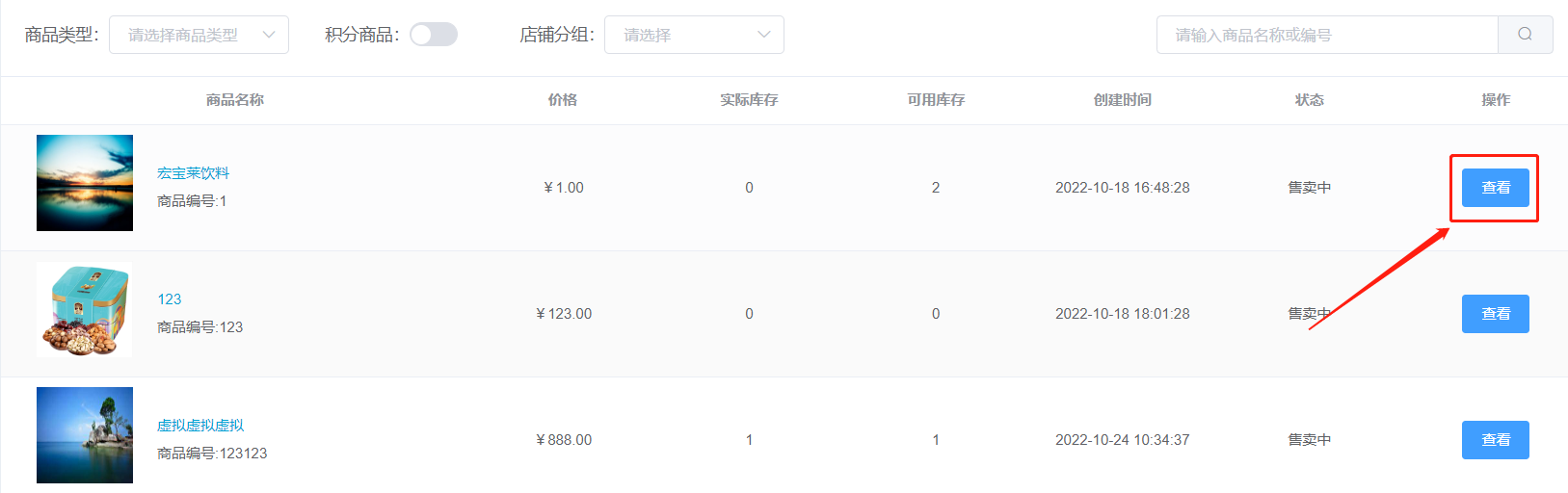This screenshot has height=493, width=1568.
Task: Click the island sea product thumbnail
Action: point(85,435)
